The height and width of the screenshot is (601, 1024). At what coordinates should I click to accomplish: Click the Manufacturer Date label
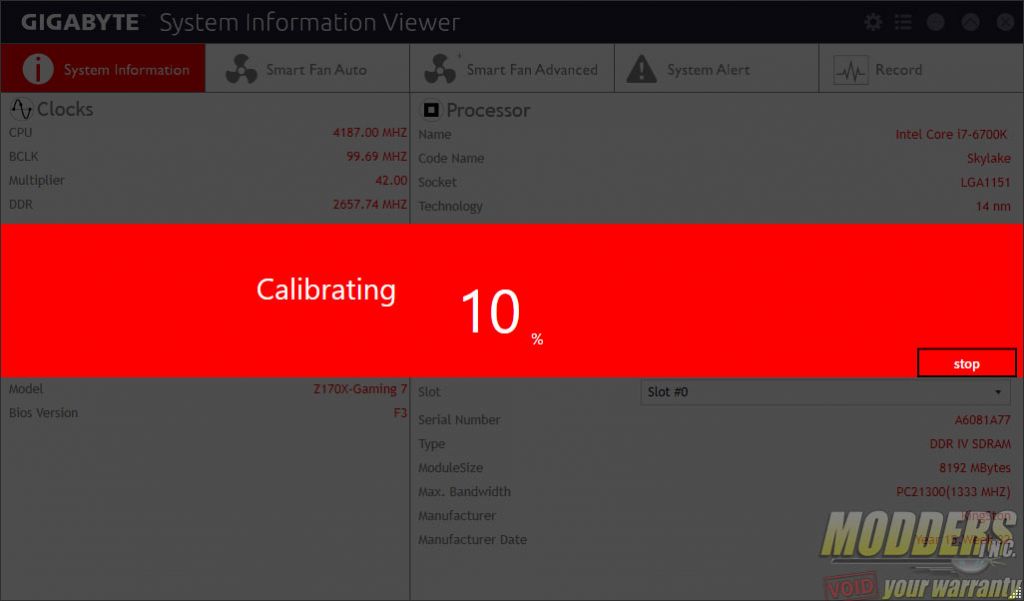(472, 540)
